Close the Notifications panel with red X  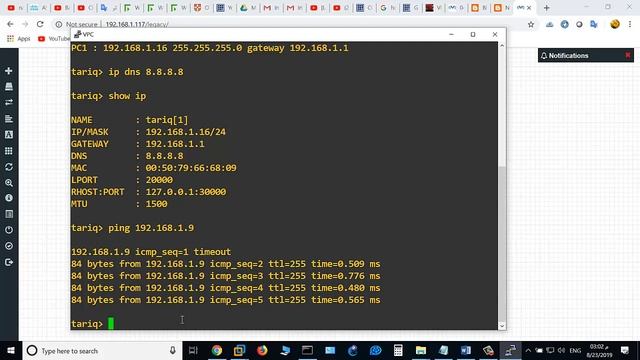click(628, 55)
